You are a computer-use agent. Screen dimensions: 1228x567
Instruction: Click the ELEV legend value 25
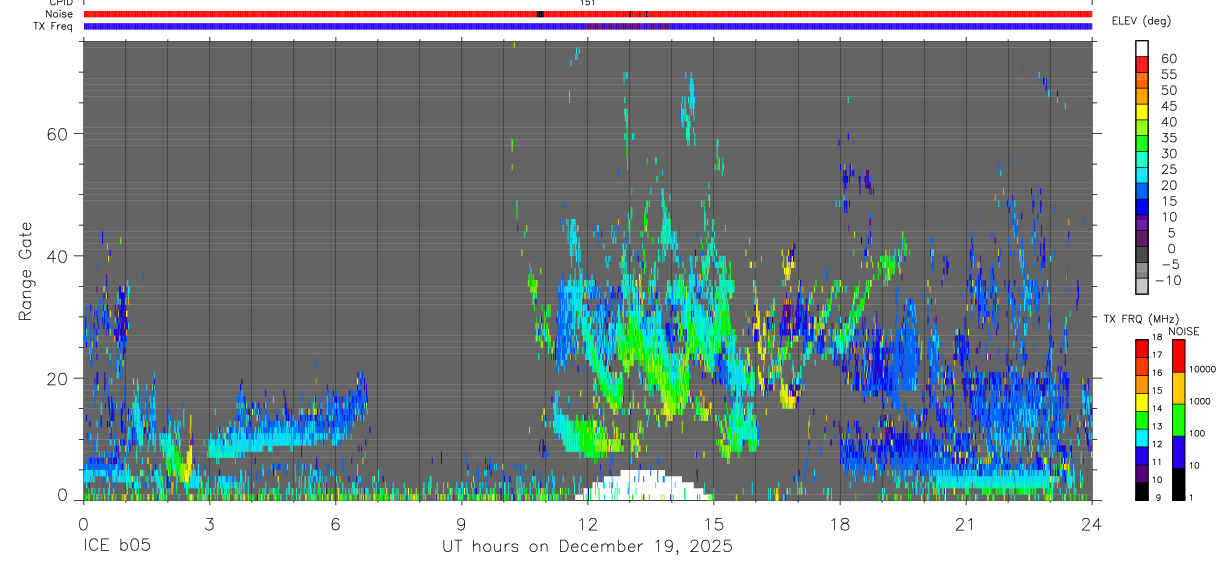(x=1168, y=169)
